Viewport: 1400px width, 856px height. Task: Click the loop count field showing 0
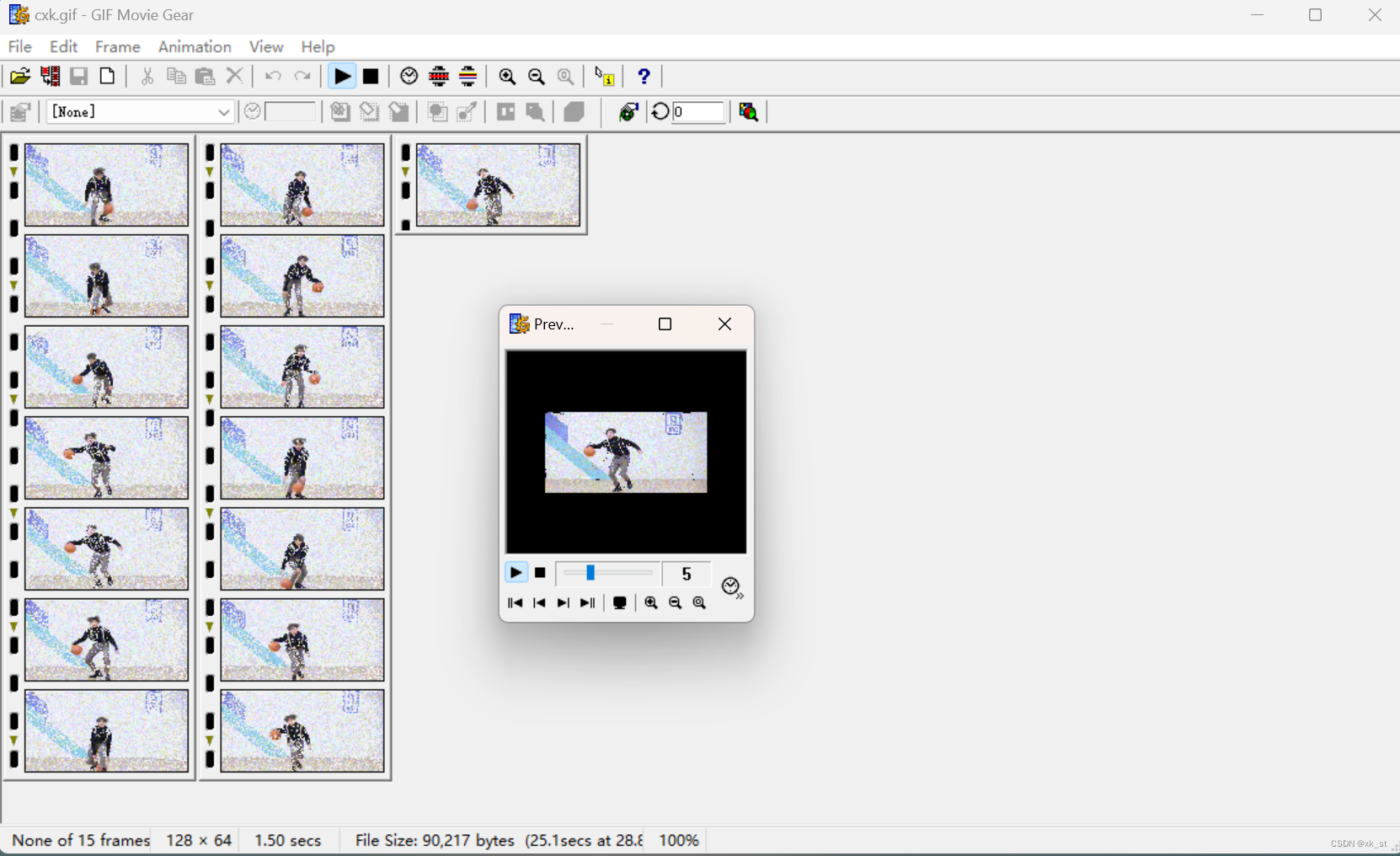pyautogui.click(x=698, y=112)
